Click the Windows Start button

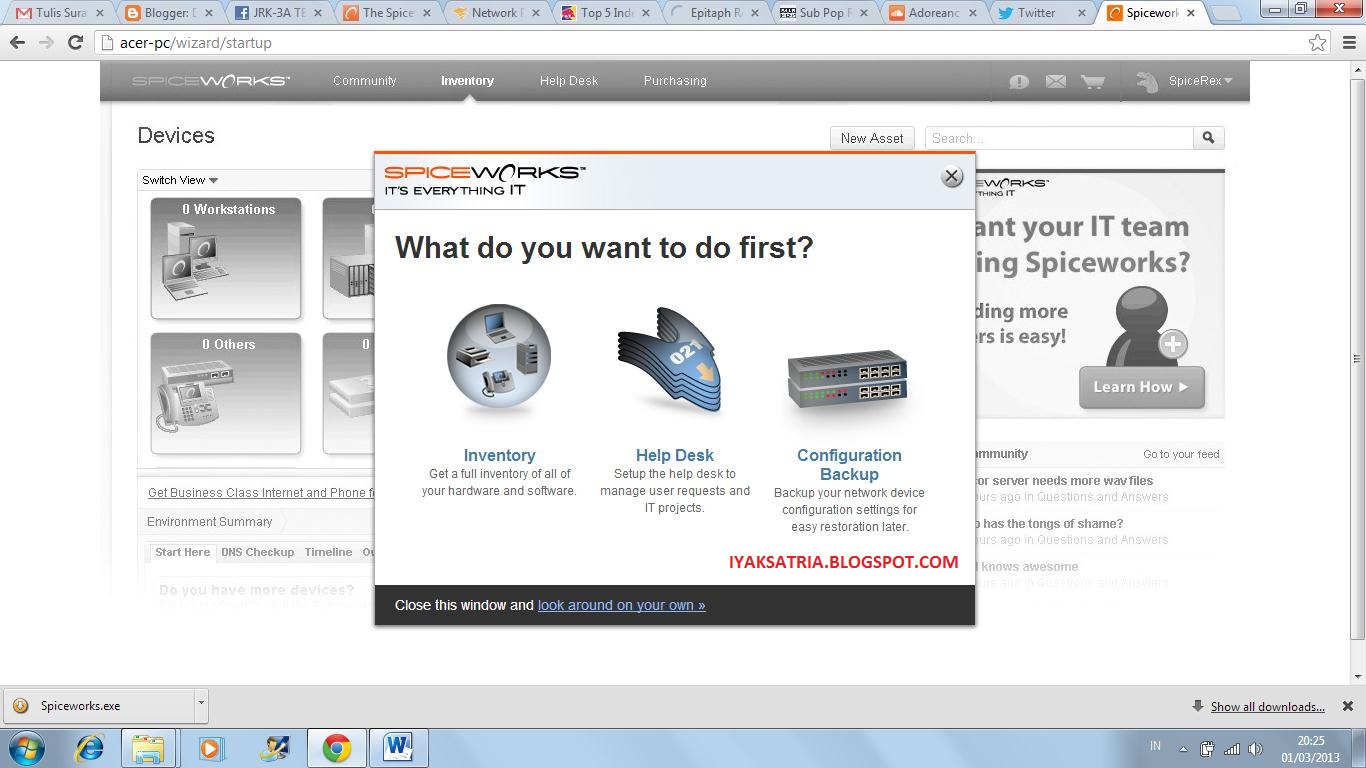[27, 748]
